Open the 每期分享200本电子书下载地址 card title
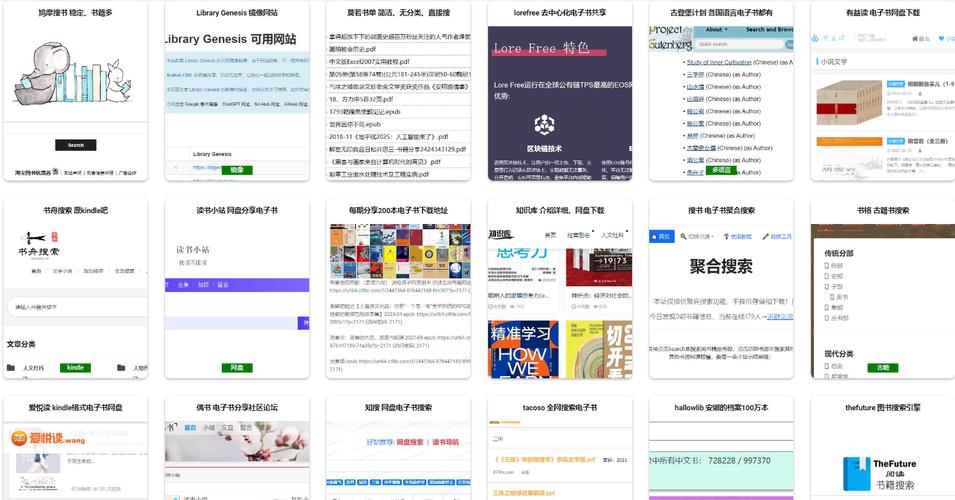Viewport: 955px width, 500px height. point(398,210)
